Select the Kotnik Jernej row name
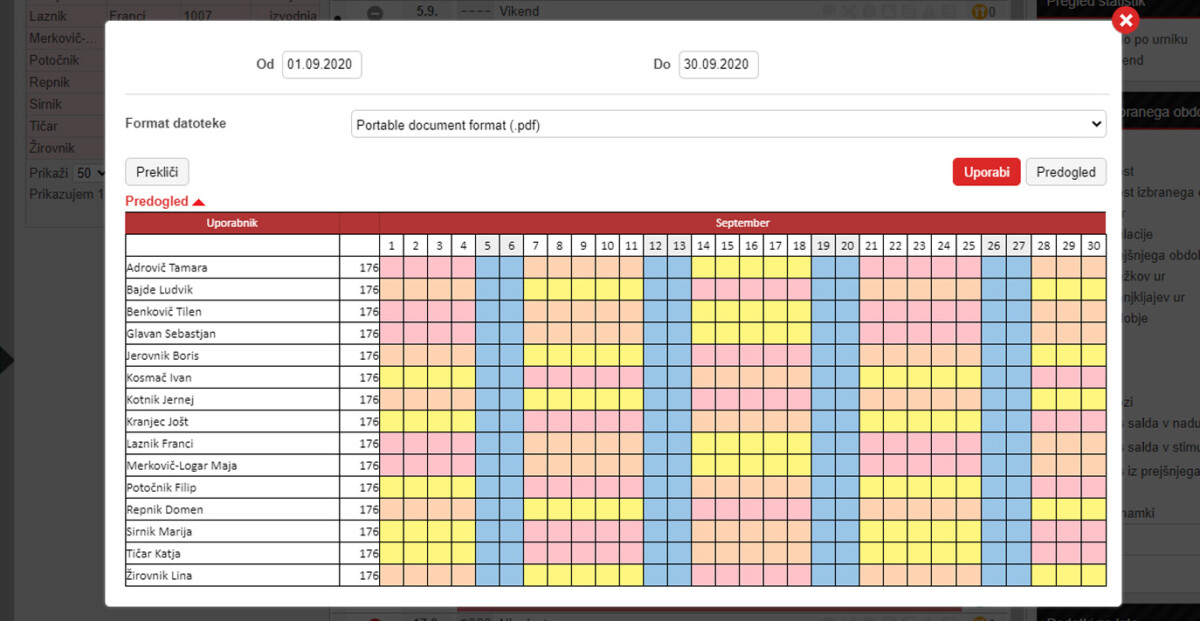Image resolution: width=1200 pixels, height=621 pixels. click(x=160, y=400)
